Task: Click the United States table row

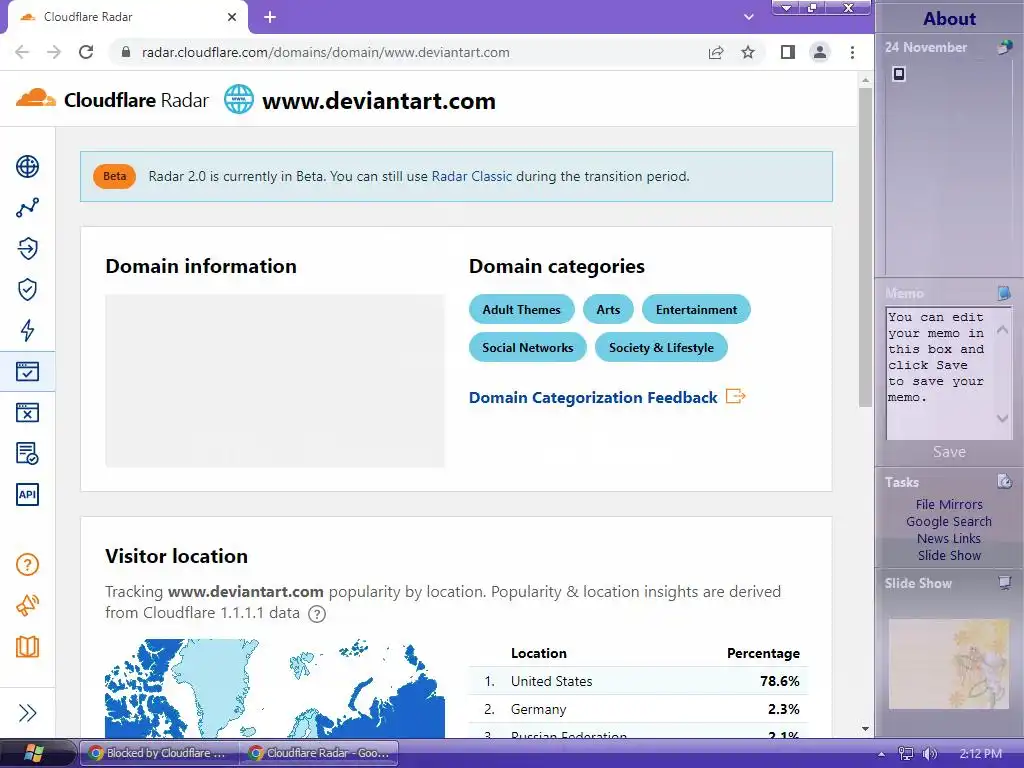Action: click(638, 681)
